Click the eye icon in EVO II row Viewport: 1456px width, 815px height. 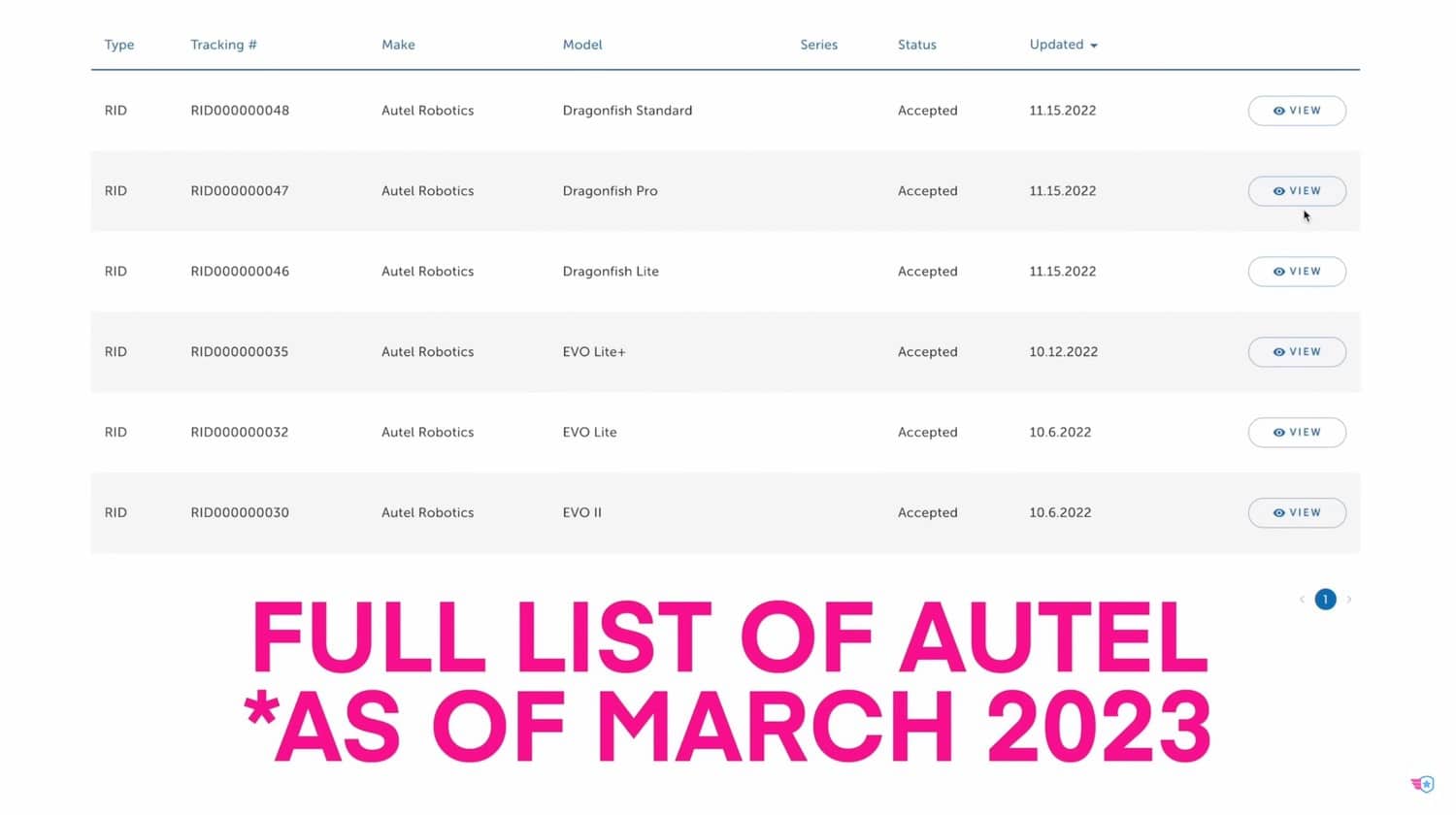(x=1279, y=513)
